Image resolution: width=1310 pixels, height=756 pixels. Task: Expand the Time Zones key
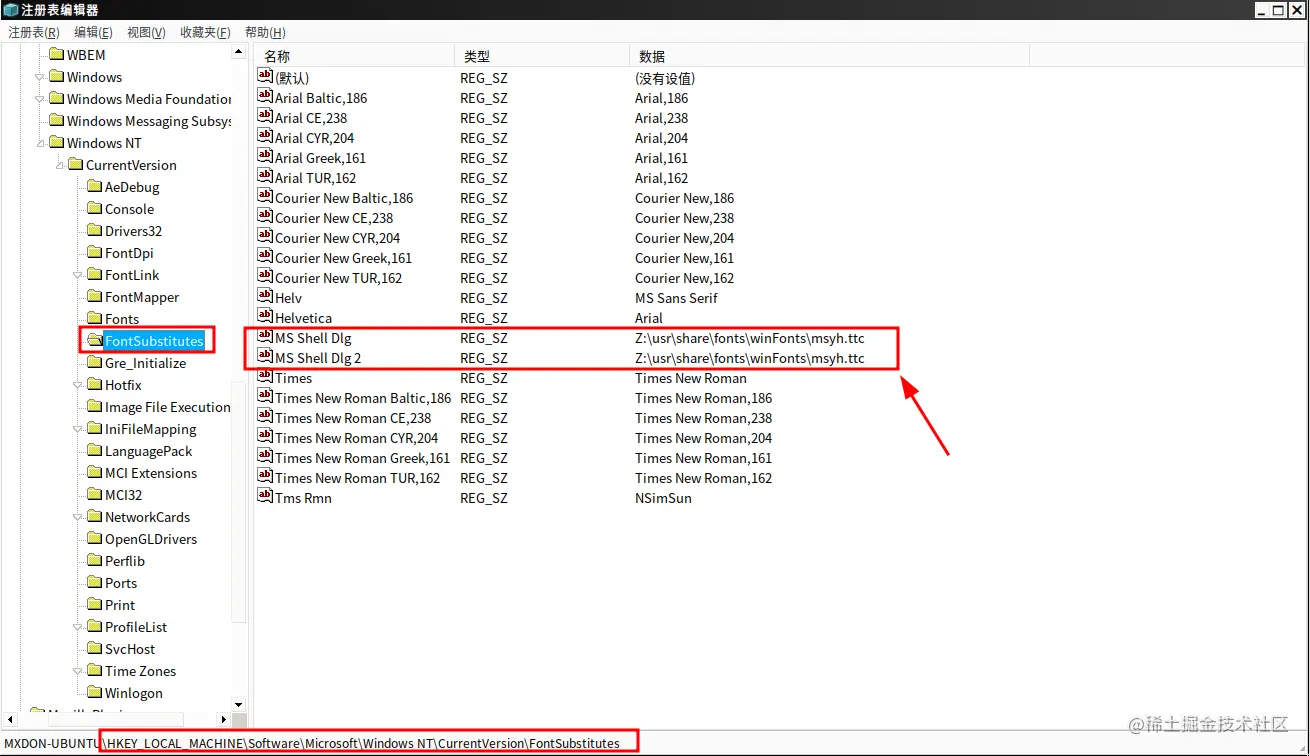coord(79,671)
